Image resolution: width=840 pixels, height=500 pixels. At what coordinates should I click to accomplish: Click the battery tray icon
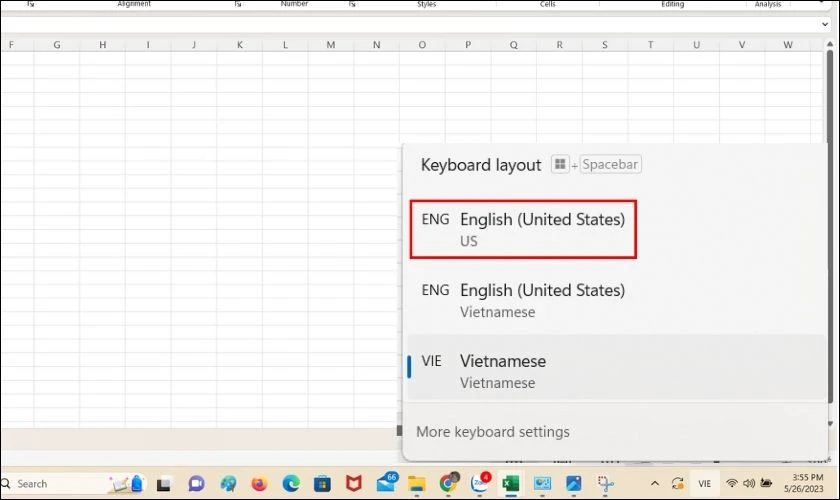point(767,483)
